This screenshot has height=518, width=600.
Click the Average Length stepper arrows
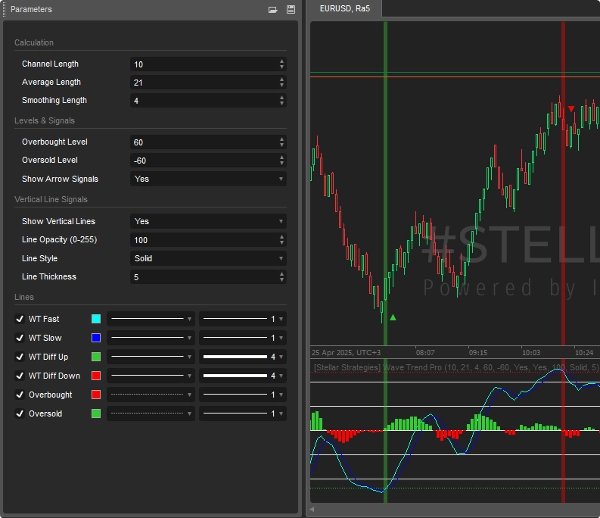[x=282, y=82]
